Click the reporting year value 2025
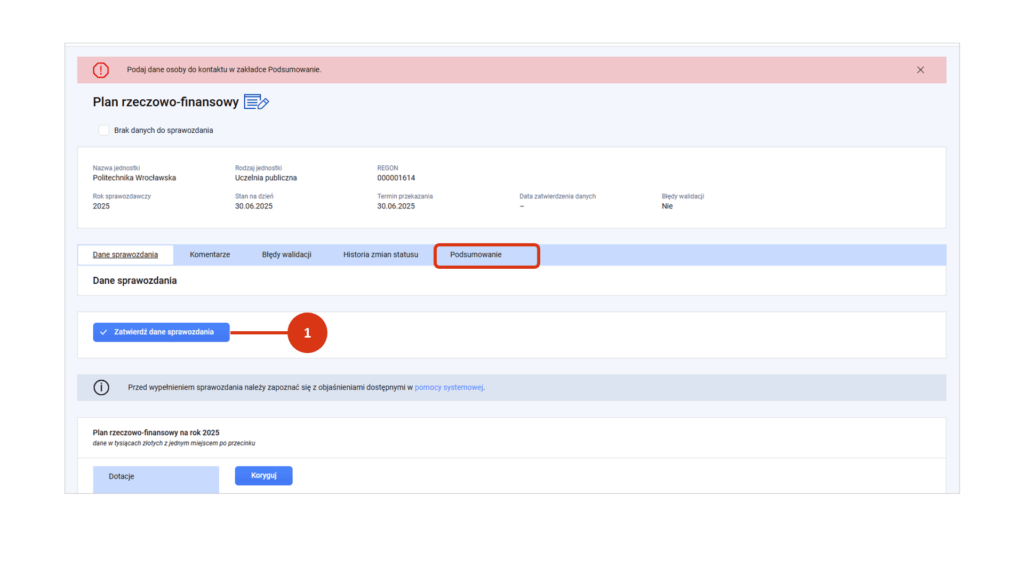Image resolution: width=1024 pixels, height=576 pixels. [101, 206]
